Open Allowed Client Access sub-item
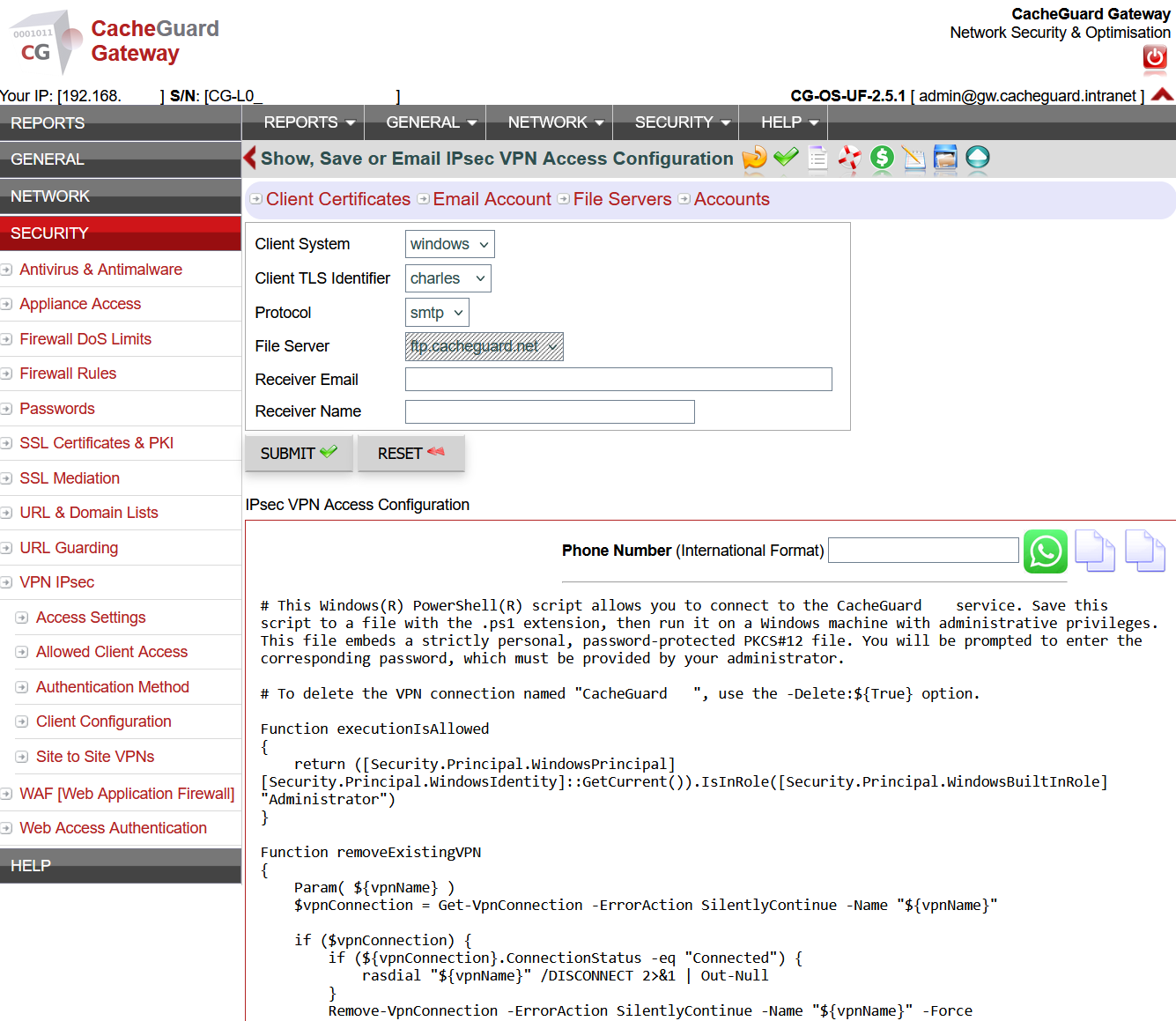This screenshot has width=1176, height=1021. pyautogui.click(x=112, y=652)
